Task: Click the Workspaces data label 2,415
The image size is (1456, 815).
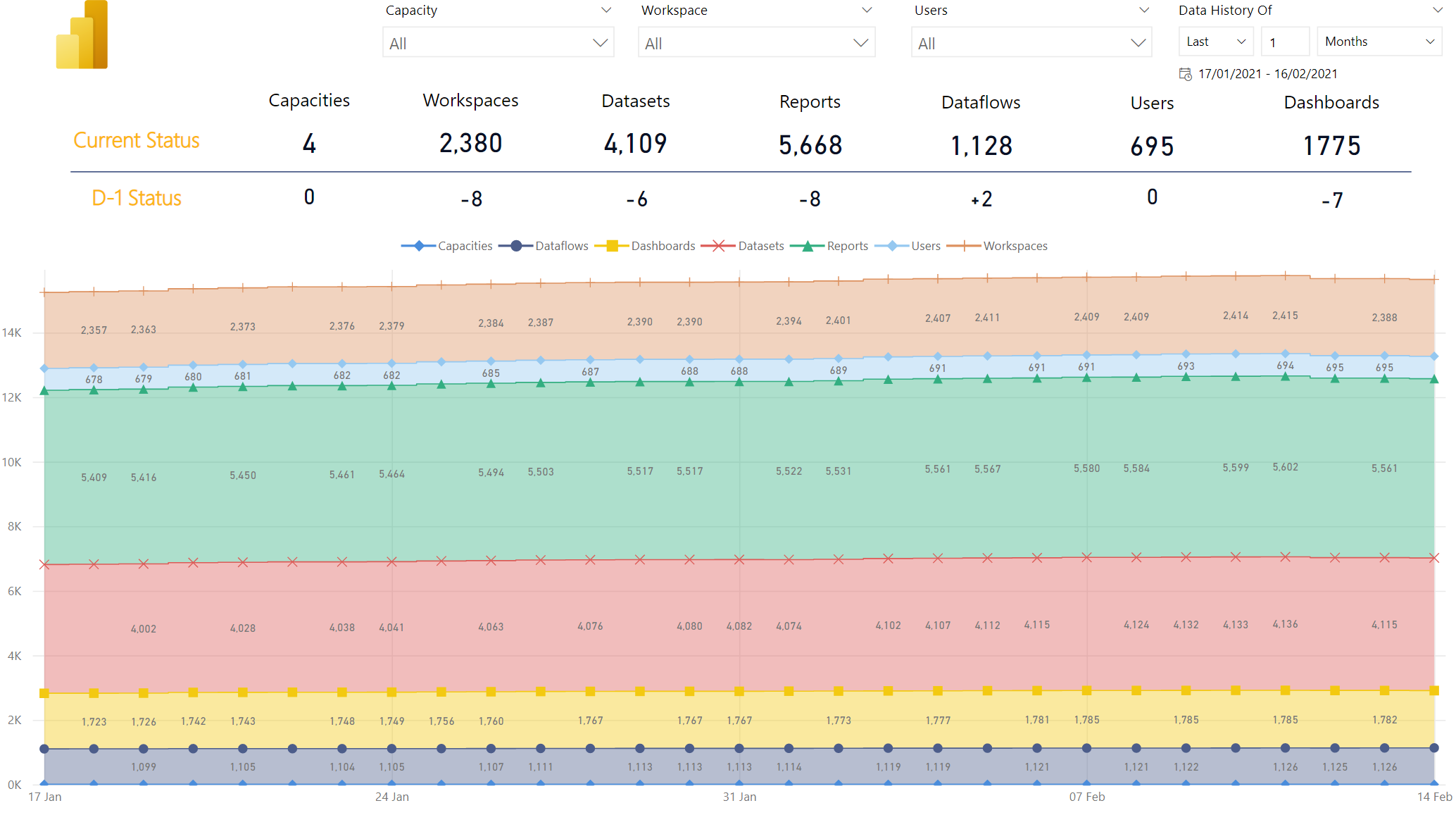Action: coord(1285,316)
